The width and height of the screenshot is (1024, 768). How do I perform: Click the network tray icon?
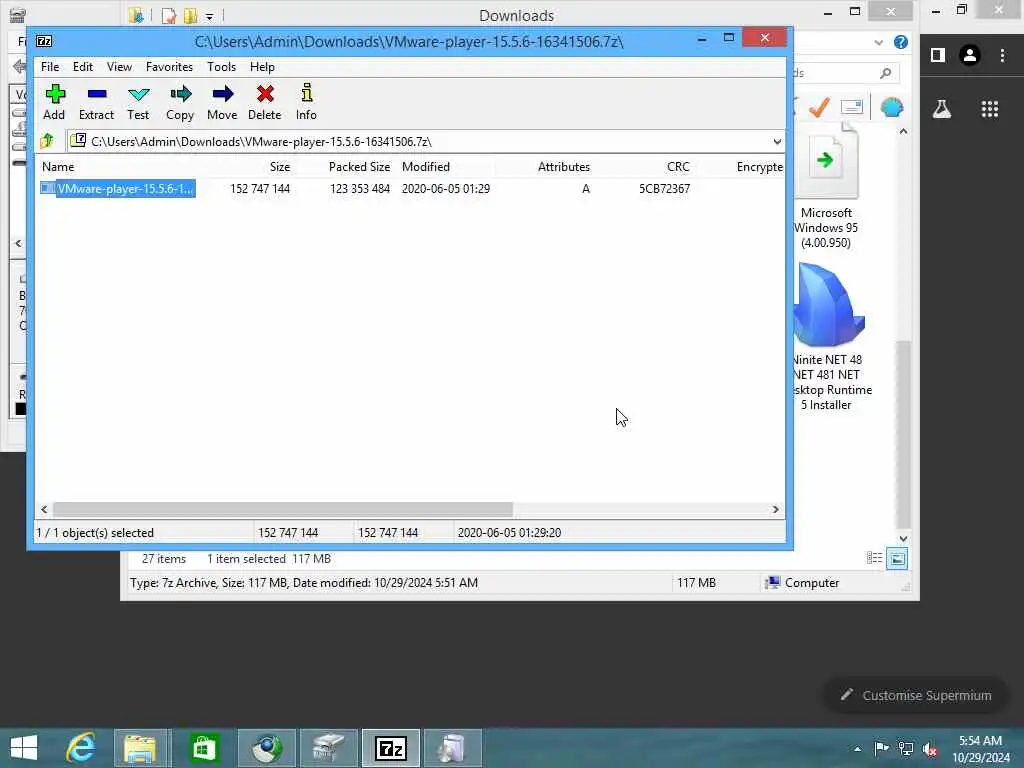906,749
